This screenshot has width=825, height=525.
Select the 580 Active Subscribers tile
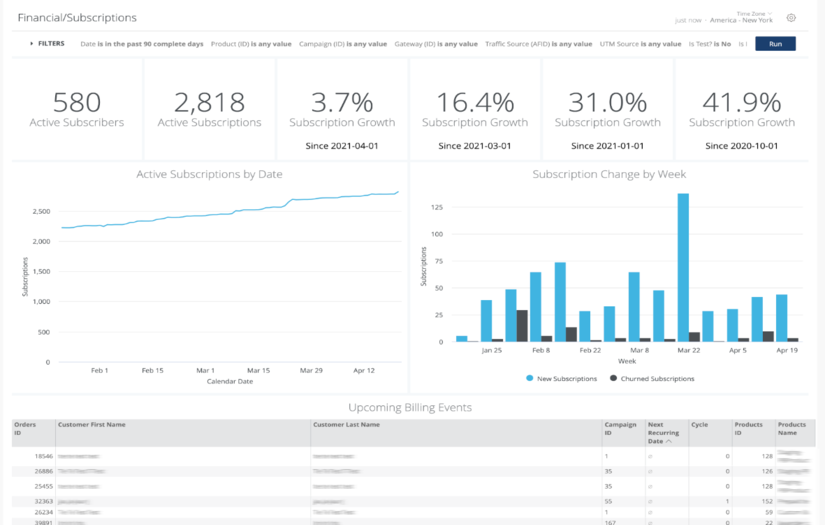tap(77, 109)
